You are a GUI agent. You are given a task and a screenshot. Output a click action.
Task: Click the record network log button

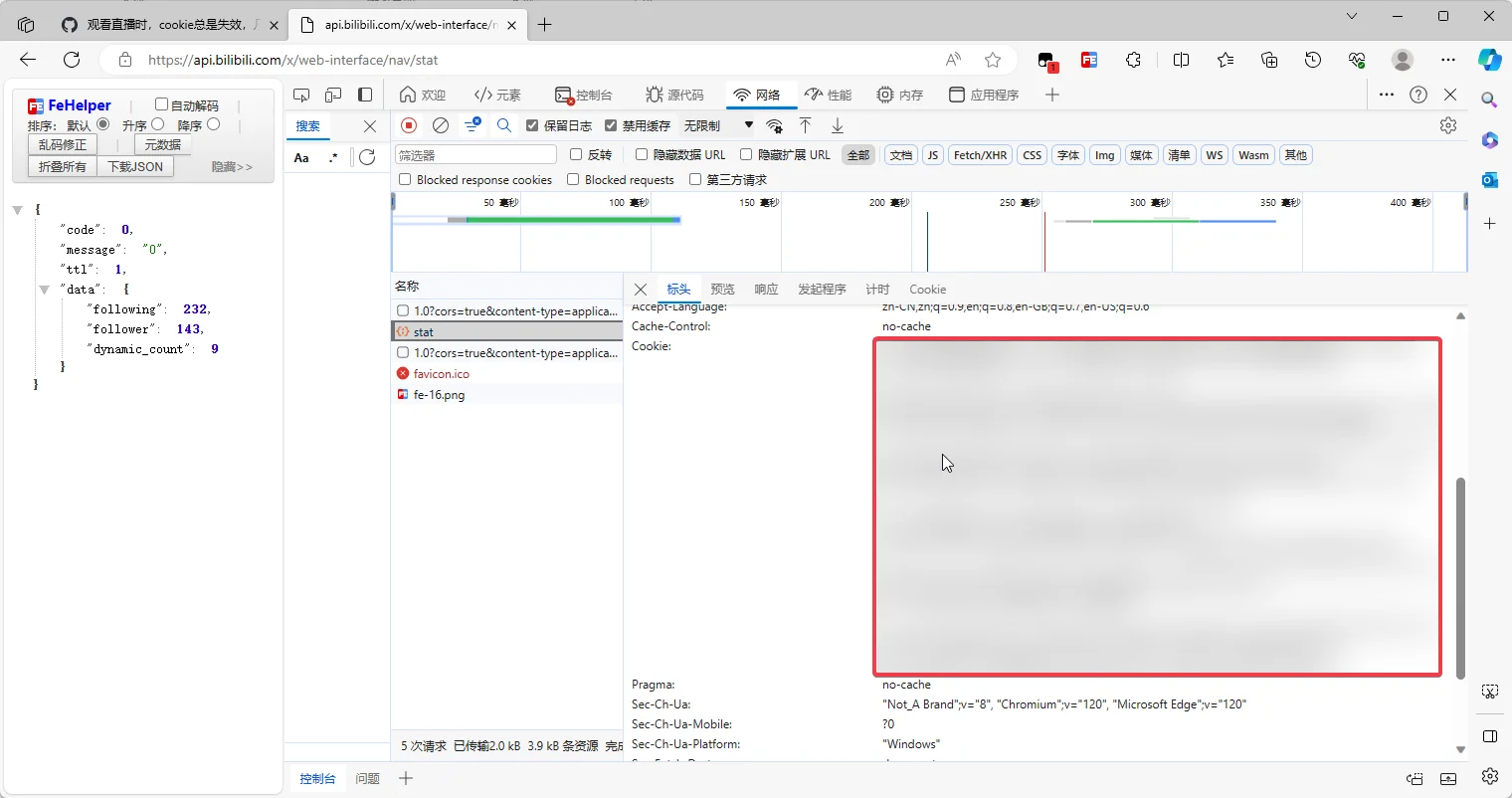409,125
